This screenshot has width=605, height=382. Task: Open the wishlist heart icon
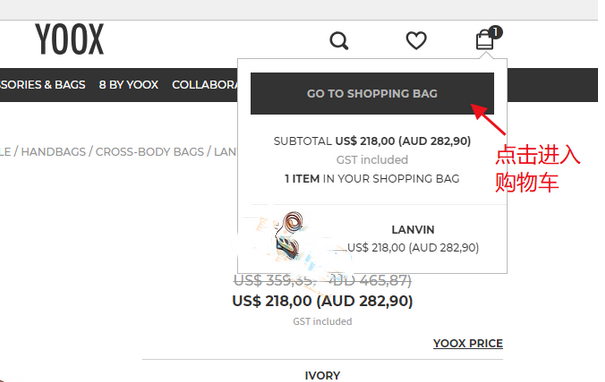416,40
